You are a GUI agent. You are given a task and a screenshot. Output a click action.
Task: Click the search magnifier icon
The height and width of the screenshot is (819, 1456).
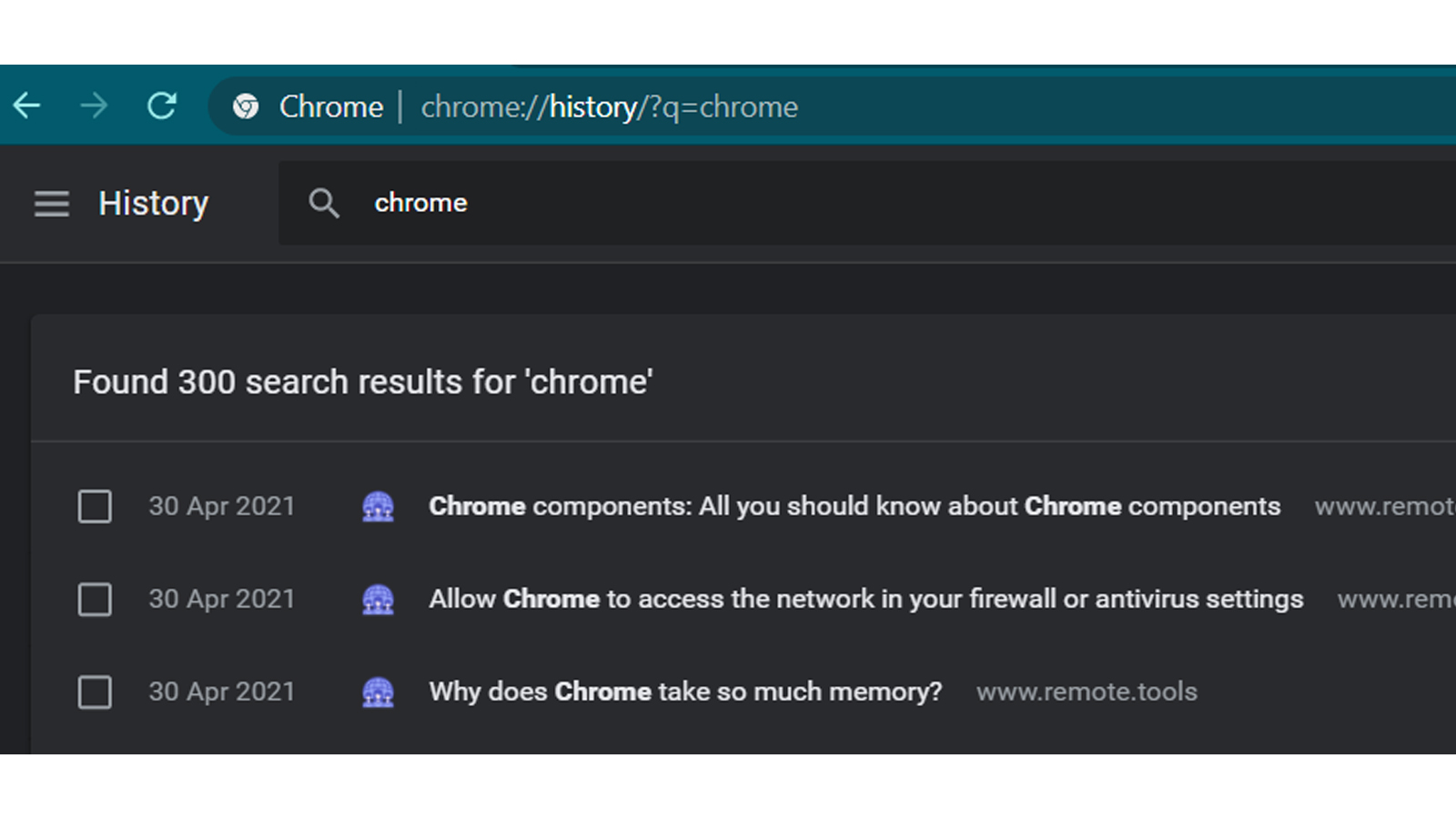coord(324,203)
